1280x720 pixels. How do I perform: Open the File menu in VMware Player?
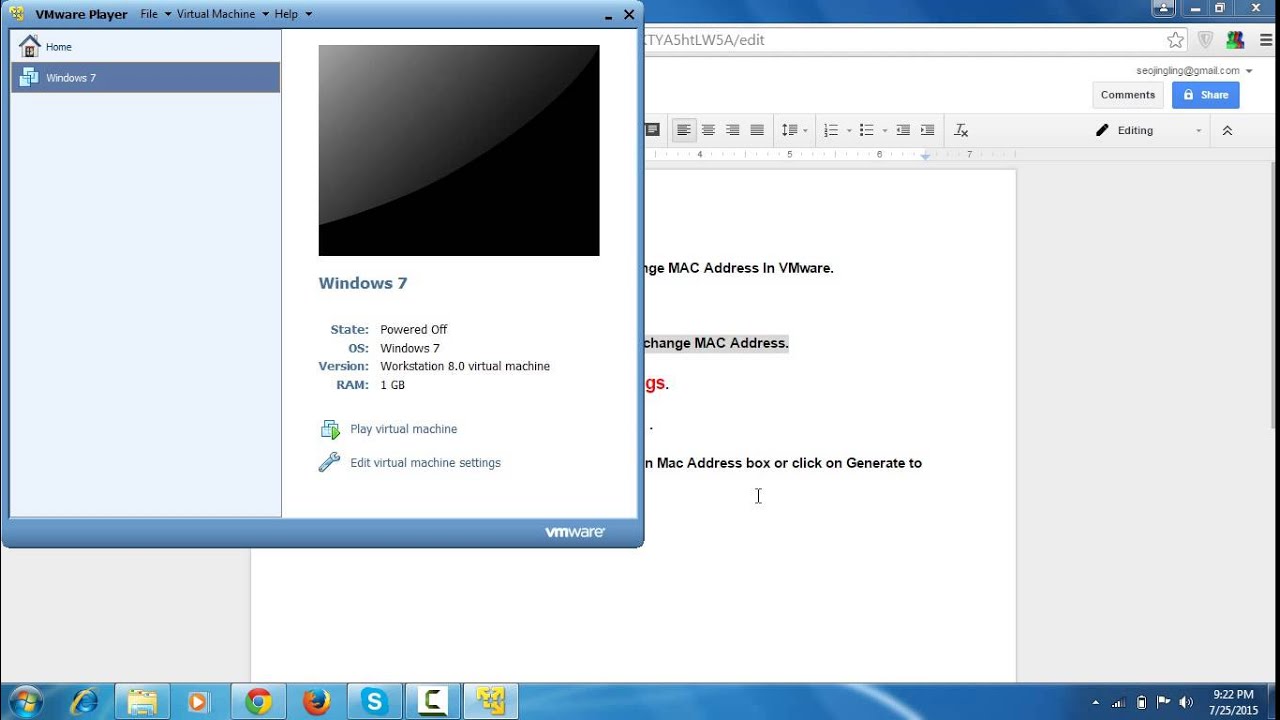(x=149, y=14)
